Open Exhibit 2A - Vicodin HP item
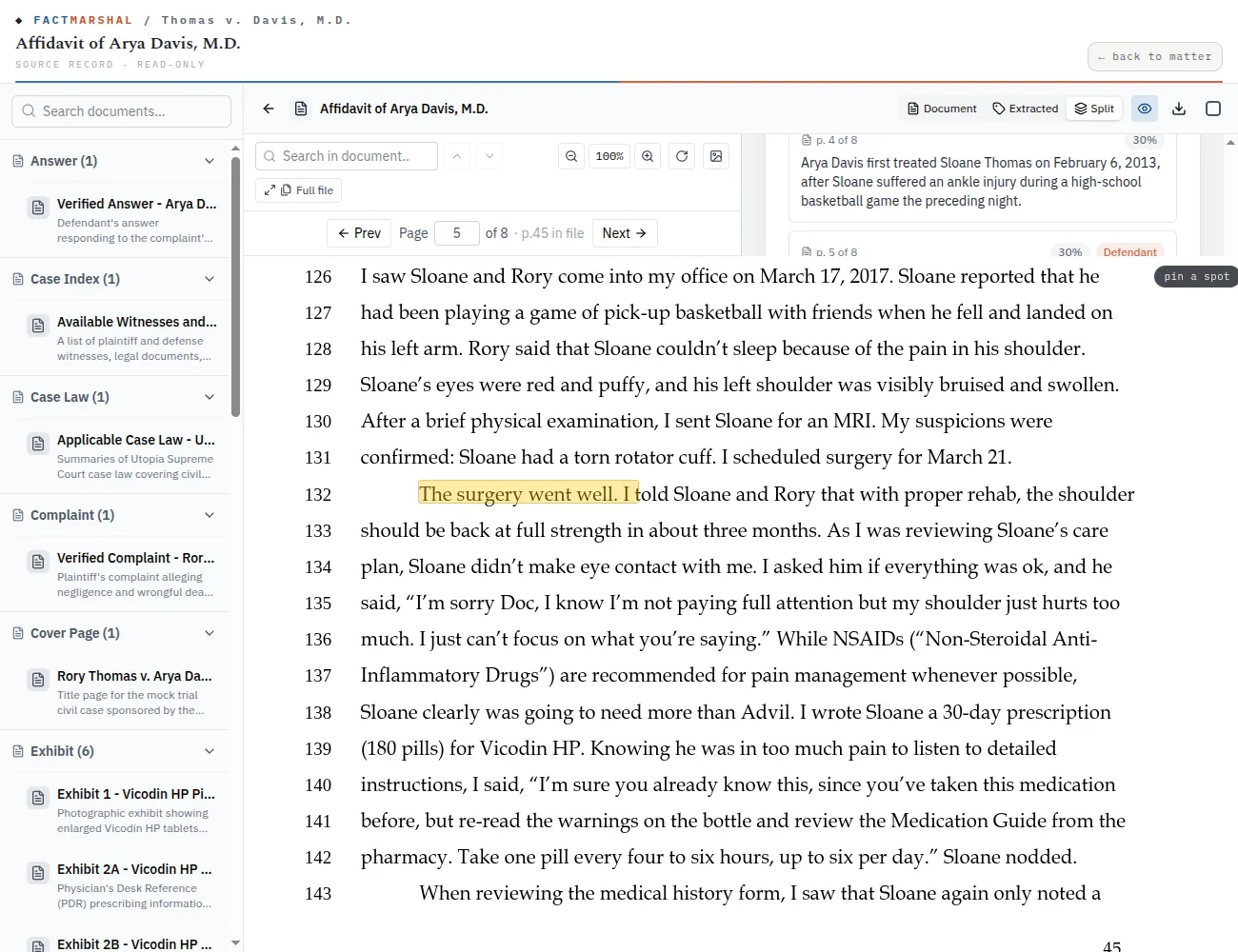 114,885
